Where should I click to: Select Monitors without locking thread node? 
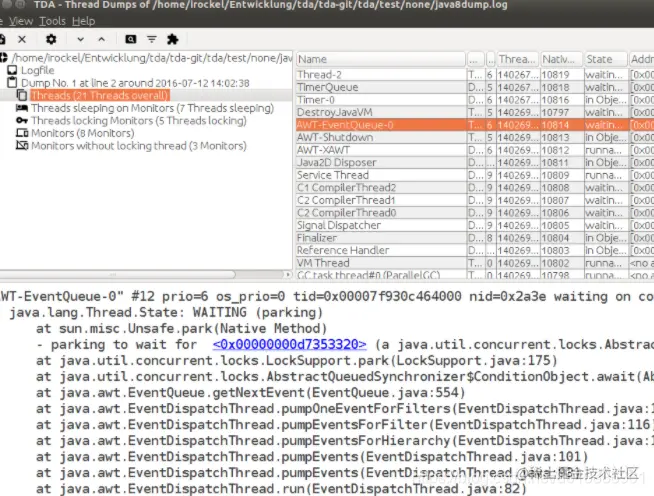coord(138,146)
